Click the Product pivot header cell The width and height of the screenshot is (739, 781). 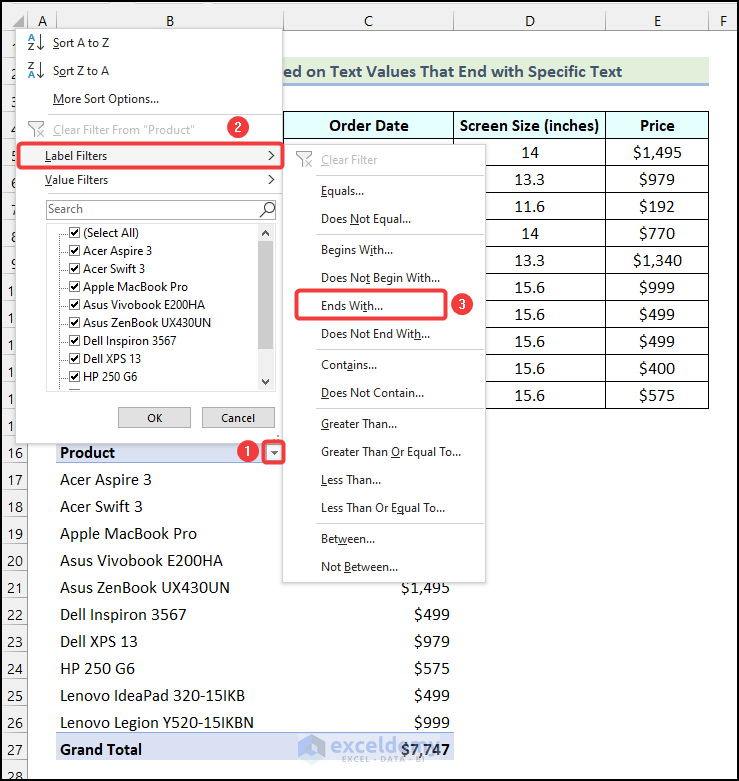coord(158,453)
